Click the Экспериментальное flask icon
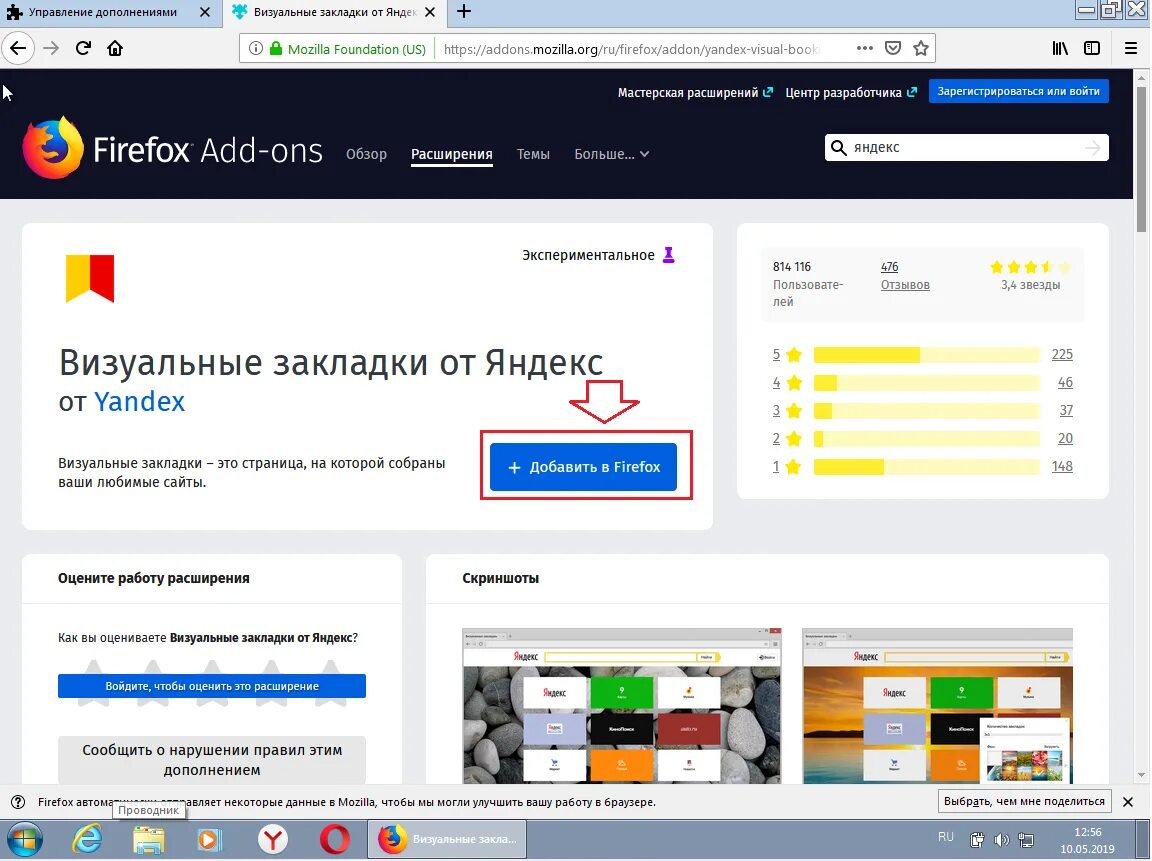 pyautogui.click(x=669, y=255)
